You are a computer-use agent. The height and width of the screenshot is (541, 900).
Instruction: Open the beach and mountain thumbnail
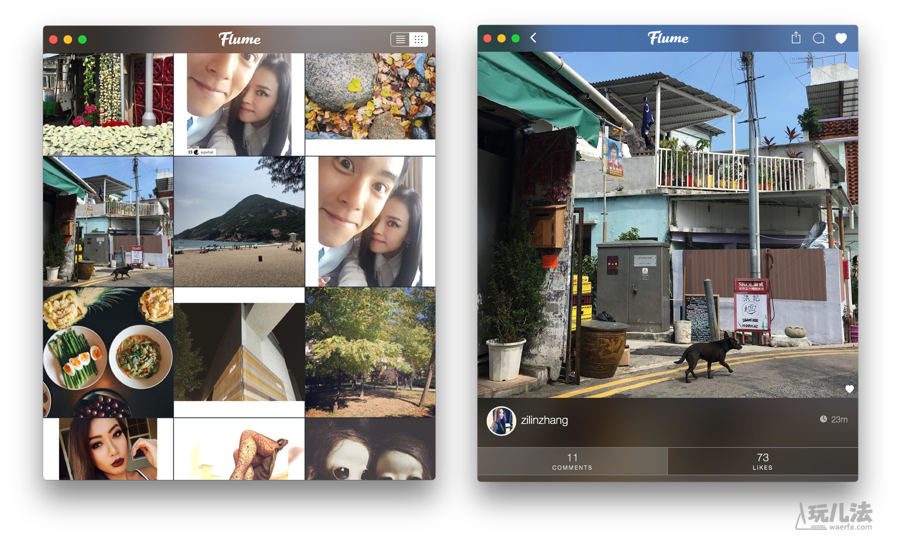tap(239, 222)
